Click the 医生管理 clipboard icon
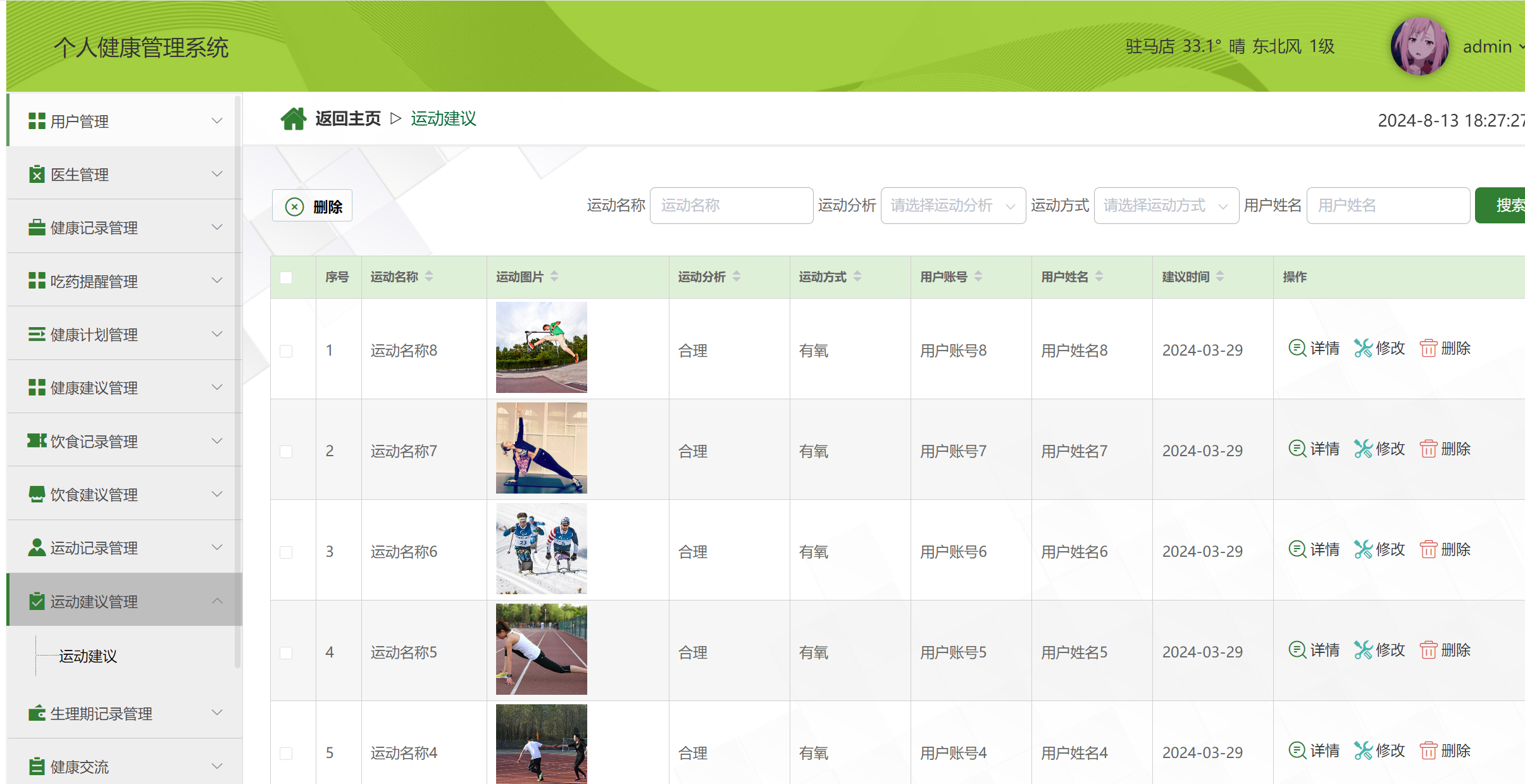1525x784 pixels. 37,174
